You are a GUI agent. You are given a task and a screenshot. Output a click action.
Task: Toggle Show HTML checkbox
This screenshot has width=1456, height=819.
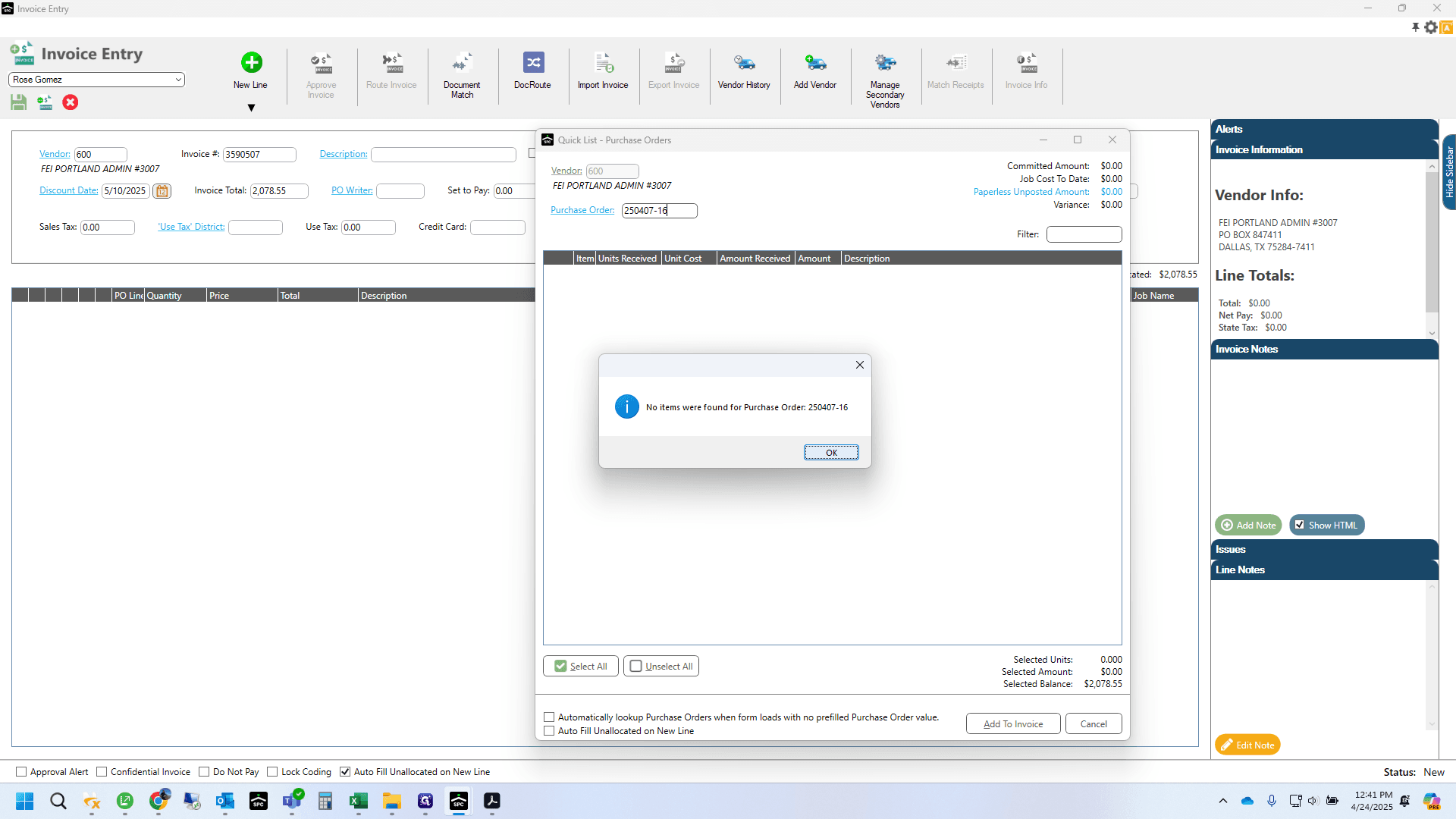click(1300, 525)
